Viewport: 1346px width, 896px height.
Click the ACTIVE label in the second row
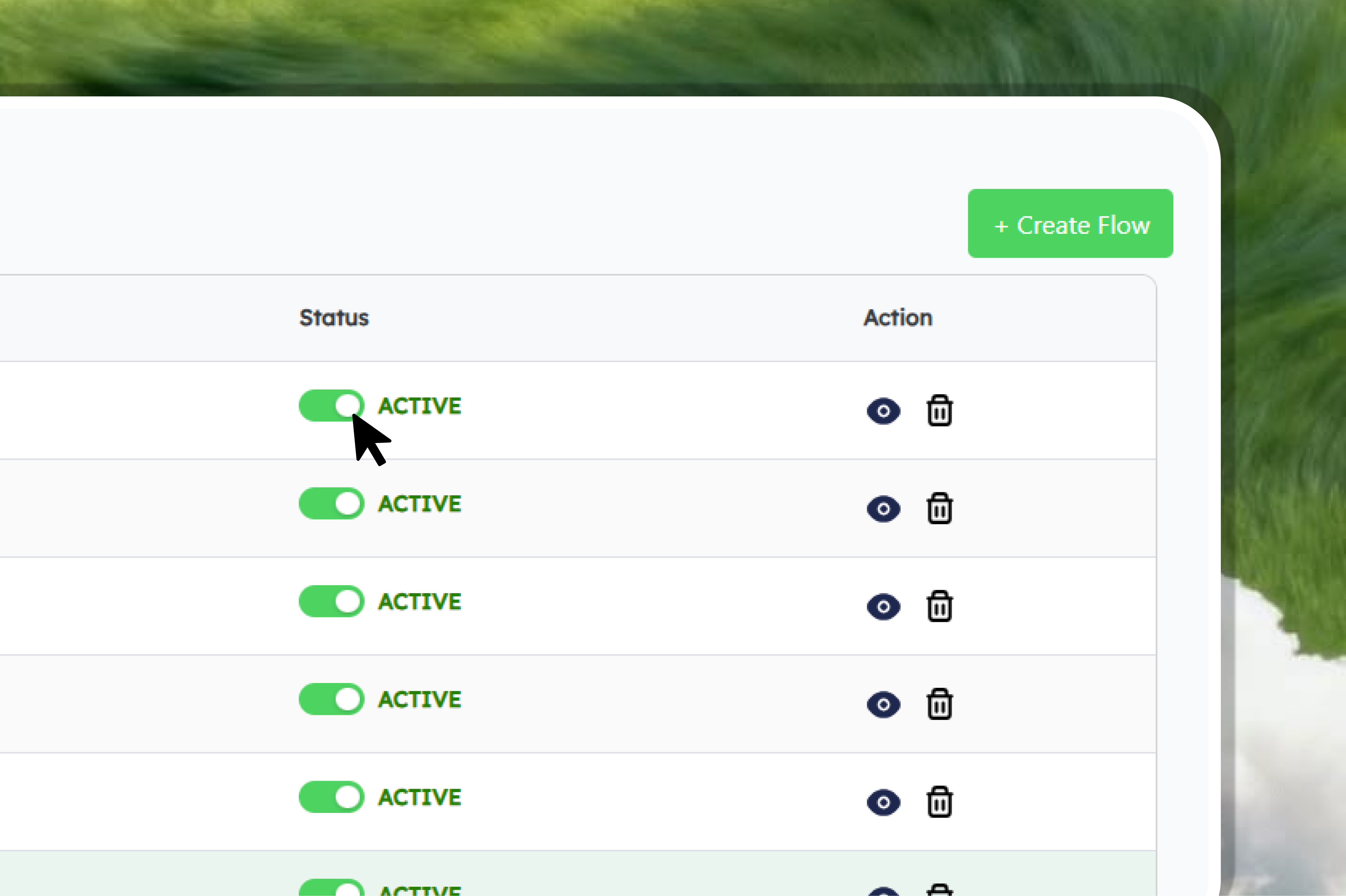(420, 504)
